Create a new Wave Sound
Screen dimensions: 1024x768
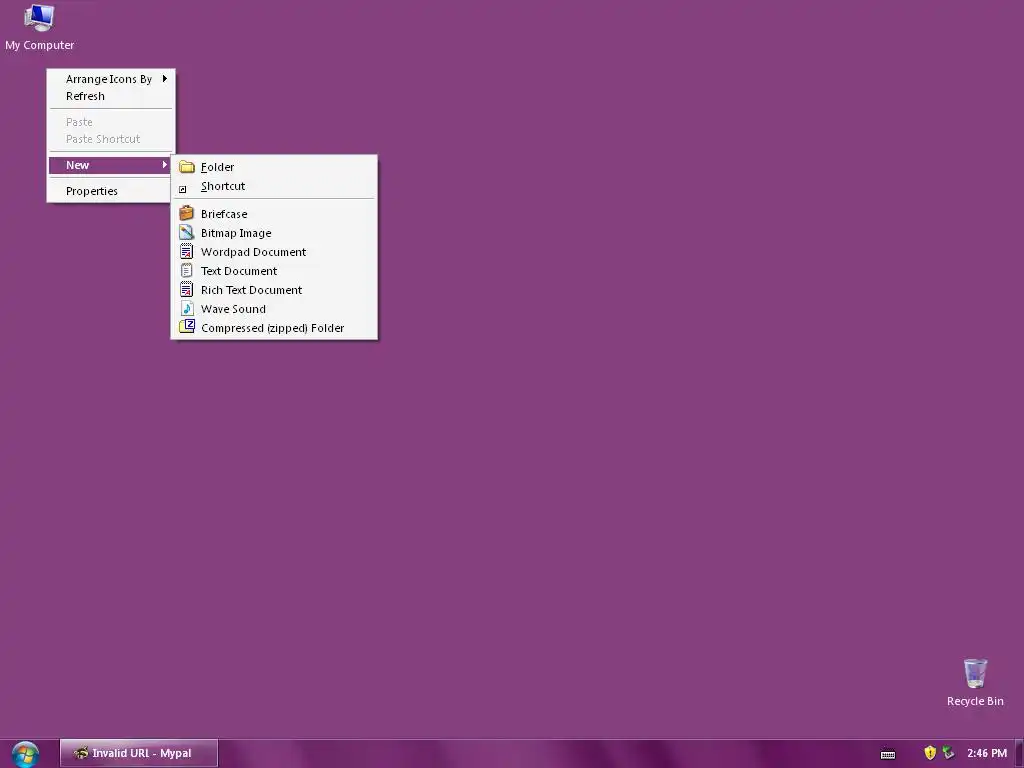(274, 309)
